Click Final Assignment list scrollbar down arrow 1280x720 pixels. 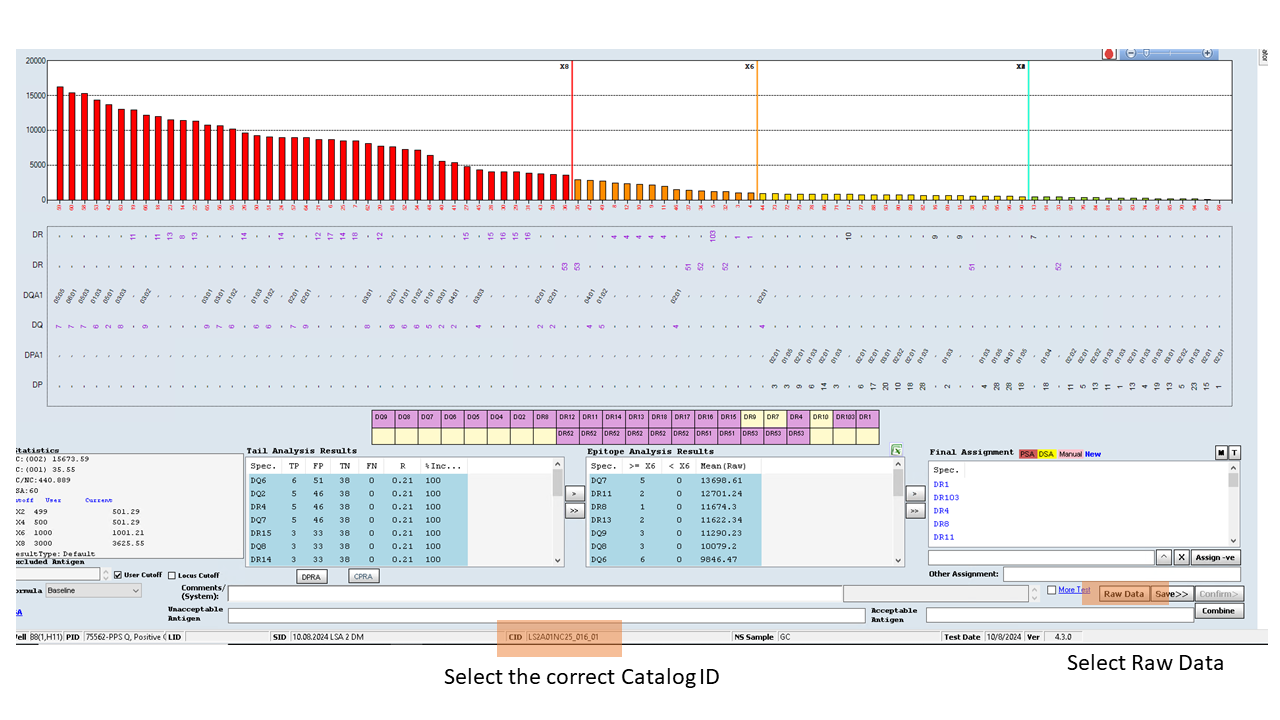1233,539
